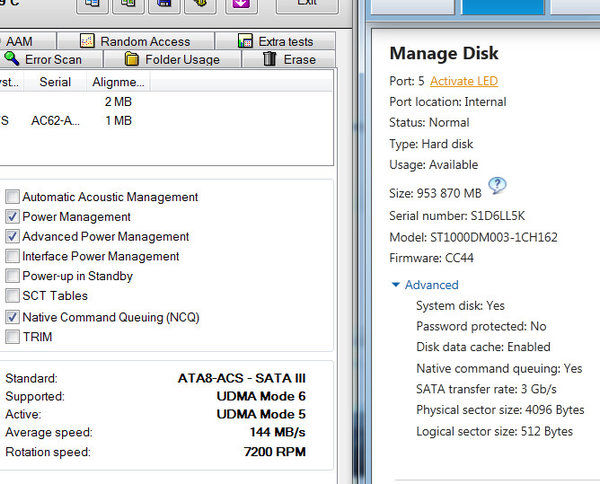Click the Disk data cache: Enabled entry
The width and height of the screenshot is (600, 484).
click(483, 347)
